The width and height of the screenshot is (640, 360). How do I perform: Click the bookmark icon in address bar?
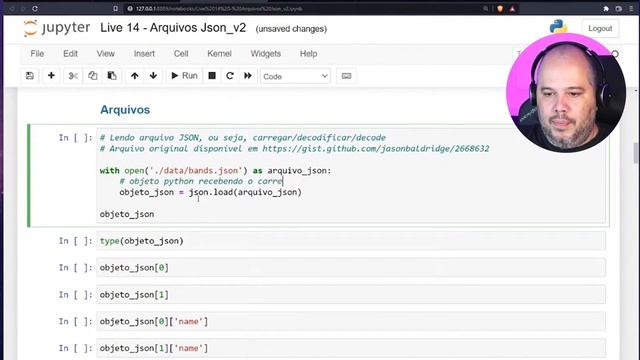tap(115, 8)
